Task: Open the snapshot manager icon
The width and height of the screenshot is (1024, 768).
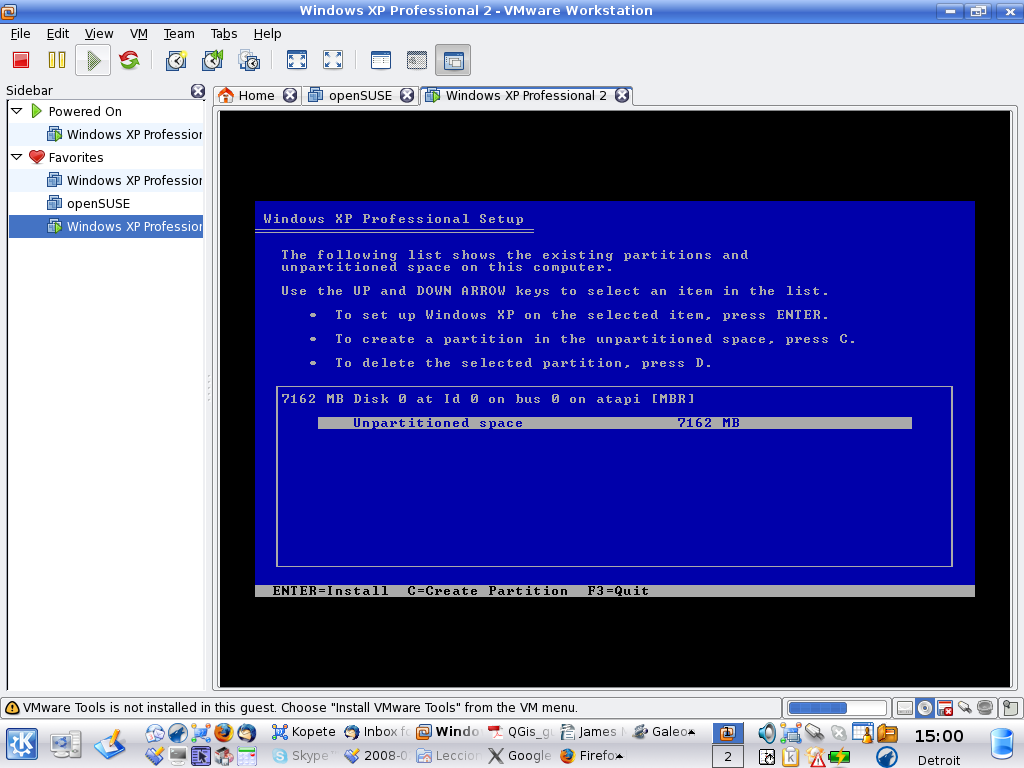Action: [x=248, y=60]
